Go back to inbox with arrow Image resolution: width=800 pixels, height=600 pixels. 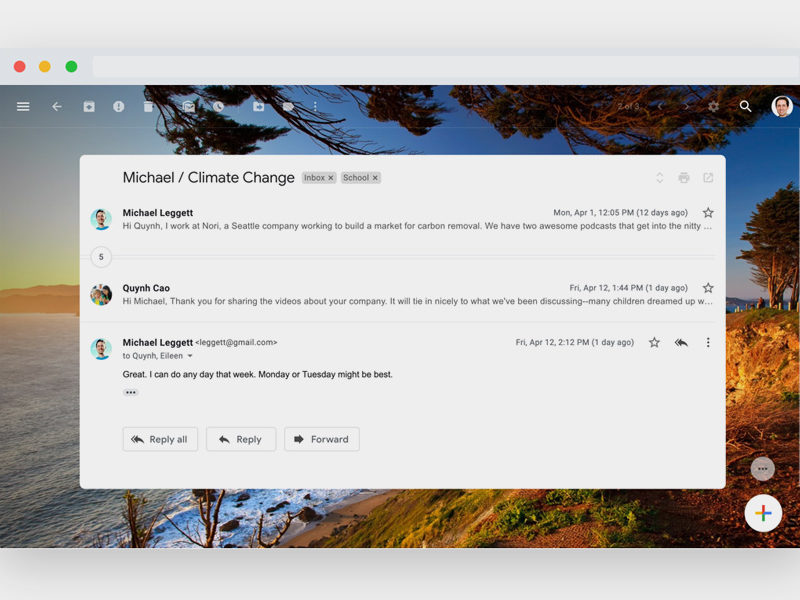pyautogui.click(x=57, y=106)
